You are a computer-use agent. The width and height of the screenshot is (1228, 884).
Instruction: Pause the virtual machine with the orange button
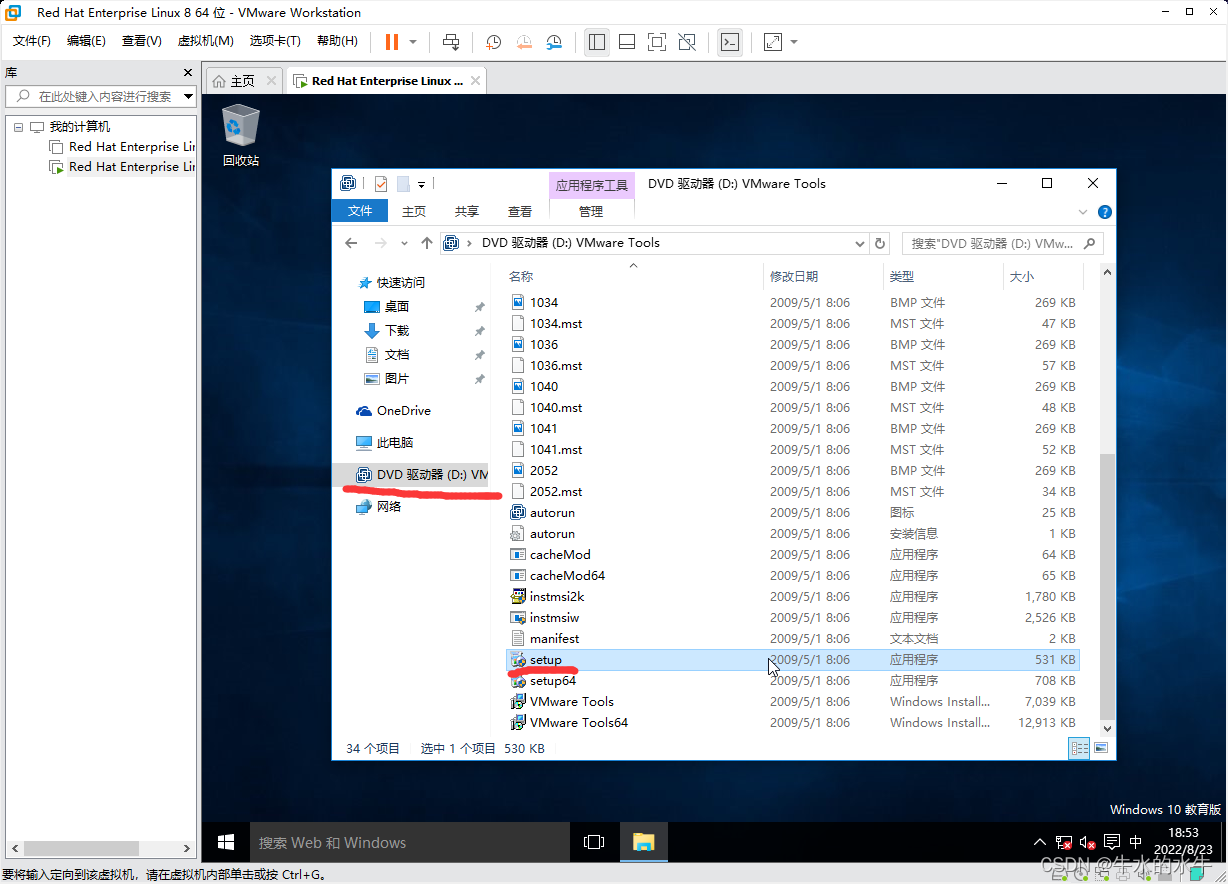tap(391, 41)
